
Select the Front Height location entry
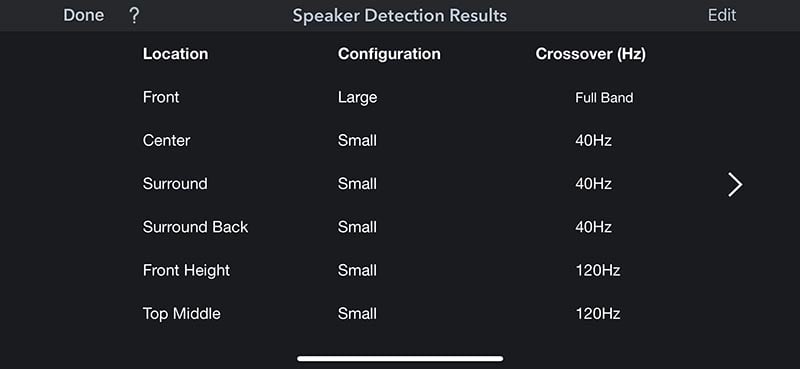tap(186, 270)
